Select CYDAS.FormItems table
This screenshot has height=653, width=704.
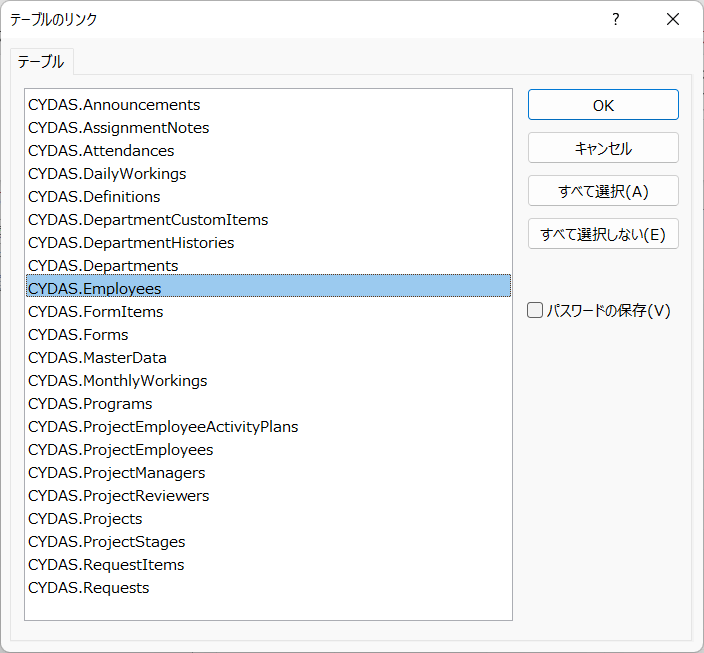click(x=96, y=312)
